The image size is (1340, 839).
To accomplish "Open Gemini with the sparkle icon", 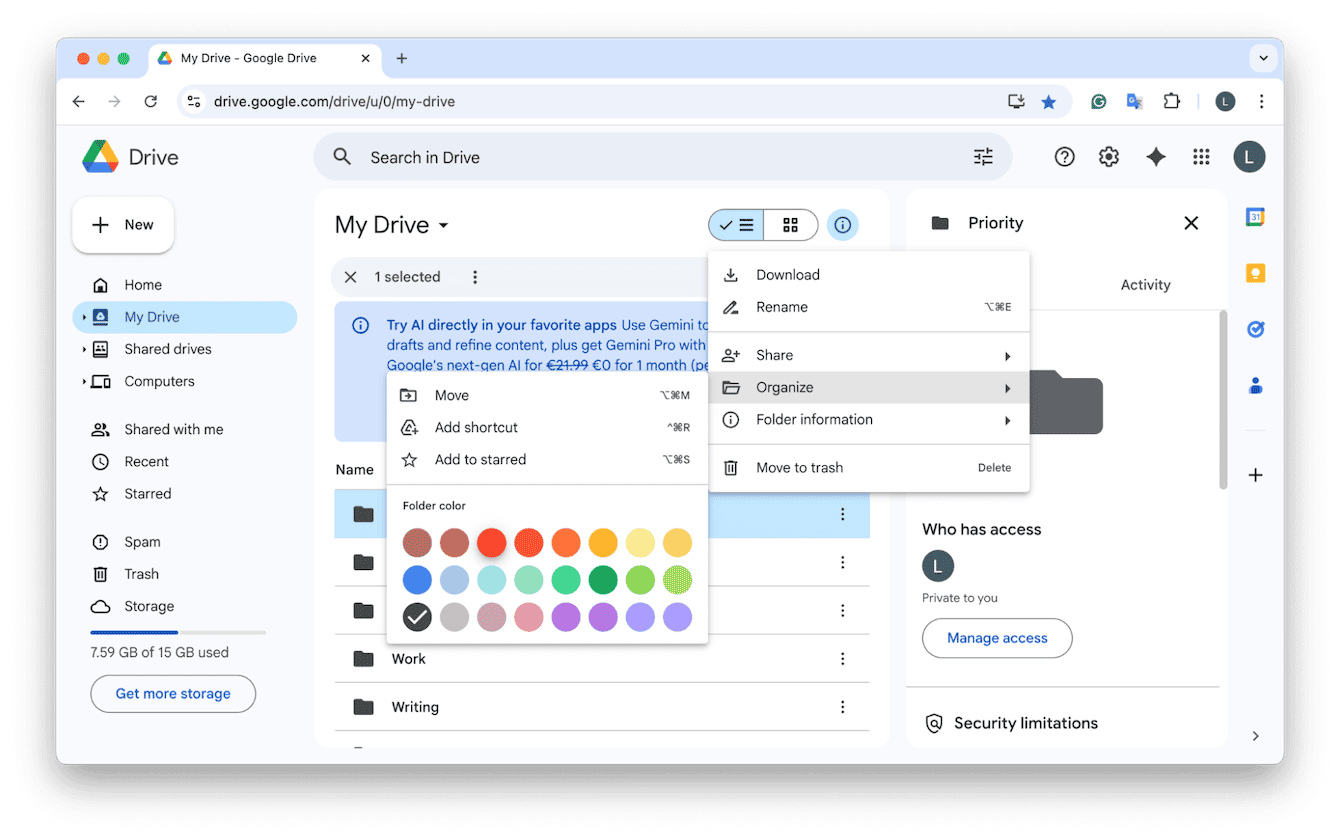I will [x=1156, y=157].
